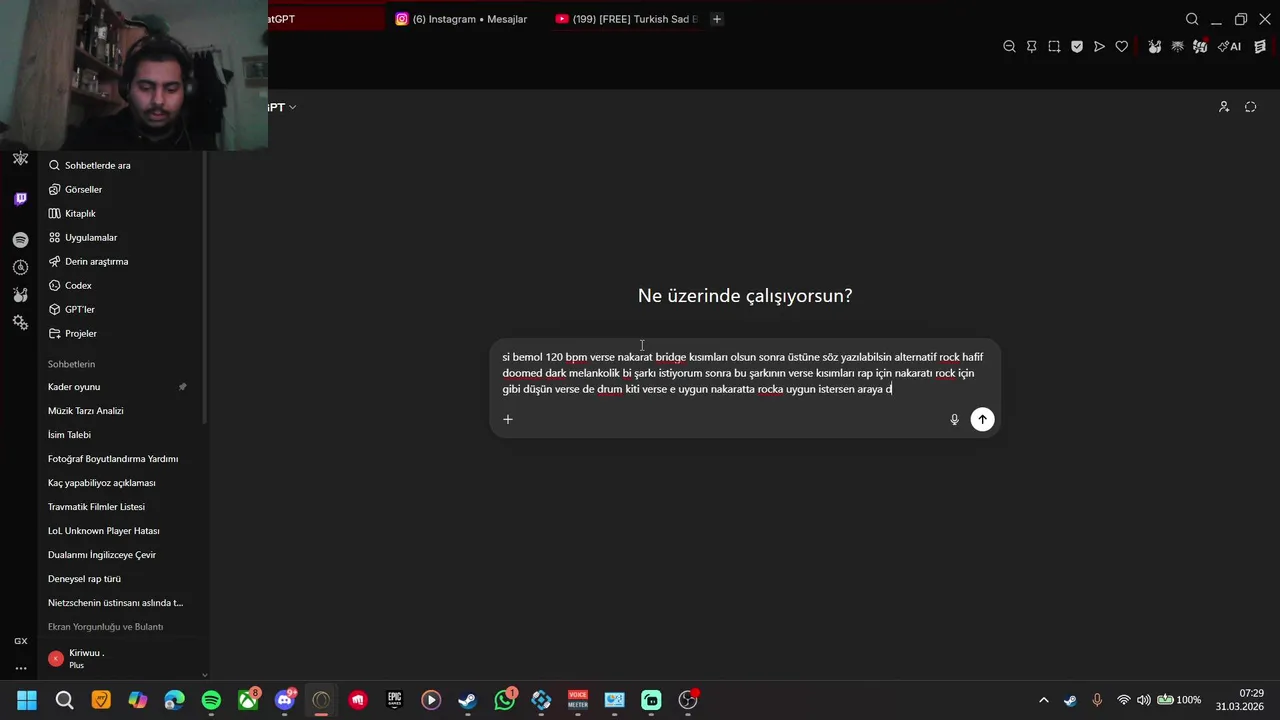This screenshot has width=1280, height=720.
Task: Open the GX Control icon at the sidebar bottom
Action: [x=20, y=641]
